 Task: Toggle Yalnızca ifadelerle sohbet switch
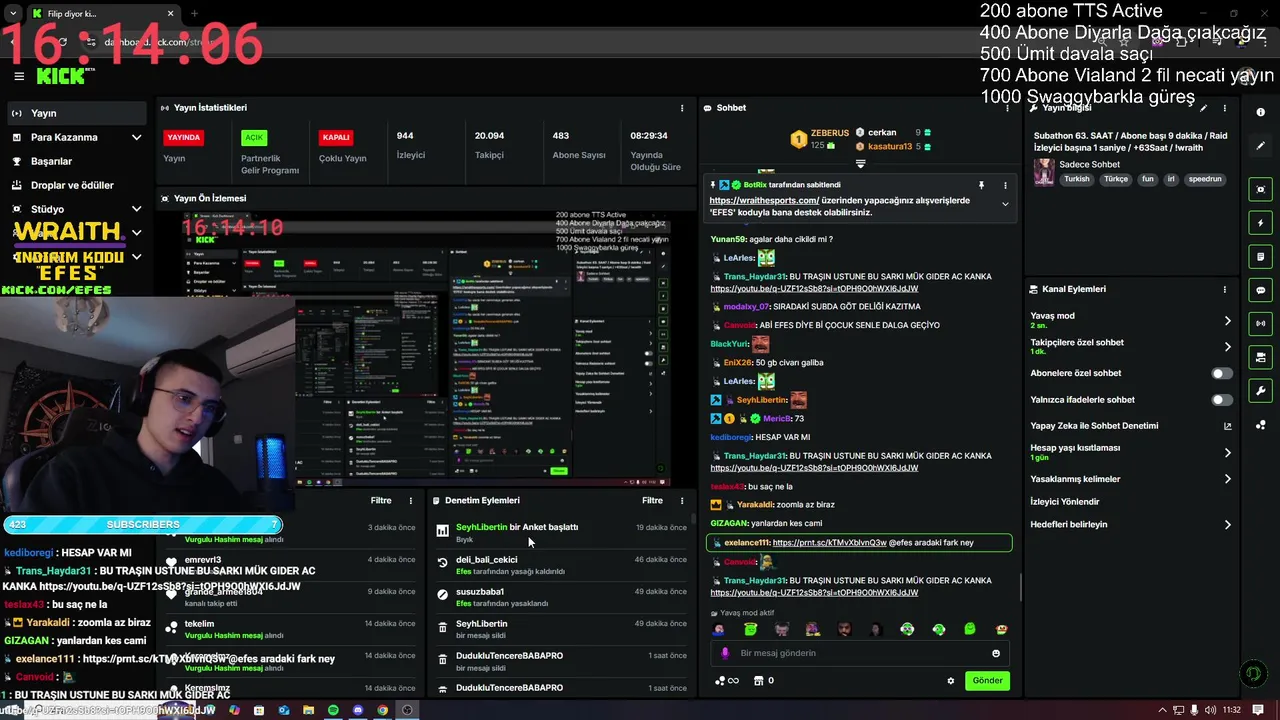[x=1222, y=400]
